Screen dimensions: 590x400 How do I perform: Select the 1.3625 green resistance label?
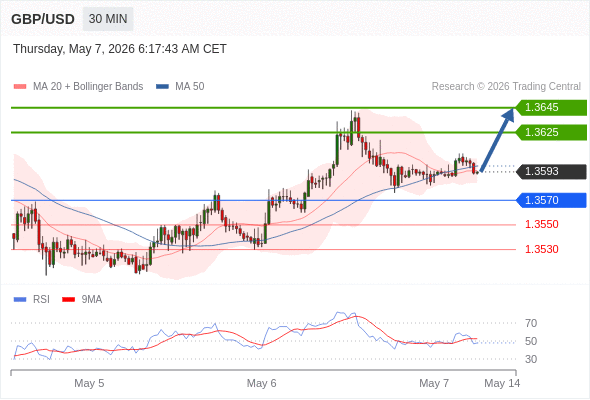tap(551, 132)
